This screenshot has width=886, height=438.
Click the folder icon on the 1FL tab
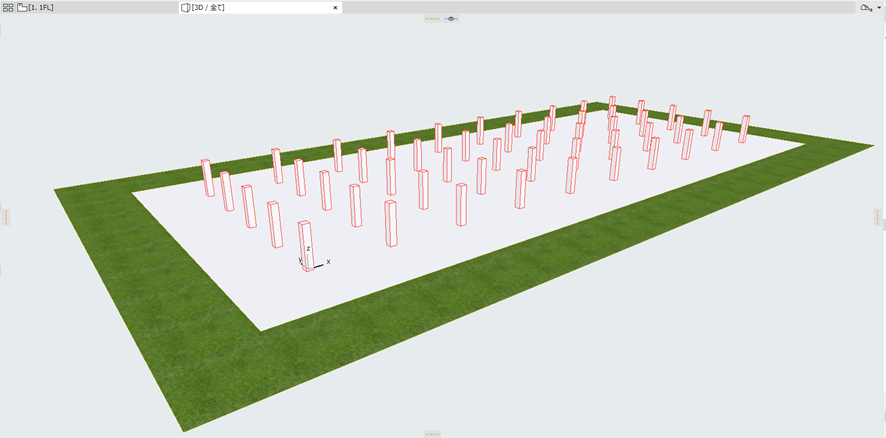pos(22,7)
